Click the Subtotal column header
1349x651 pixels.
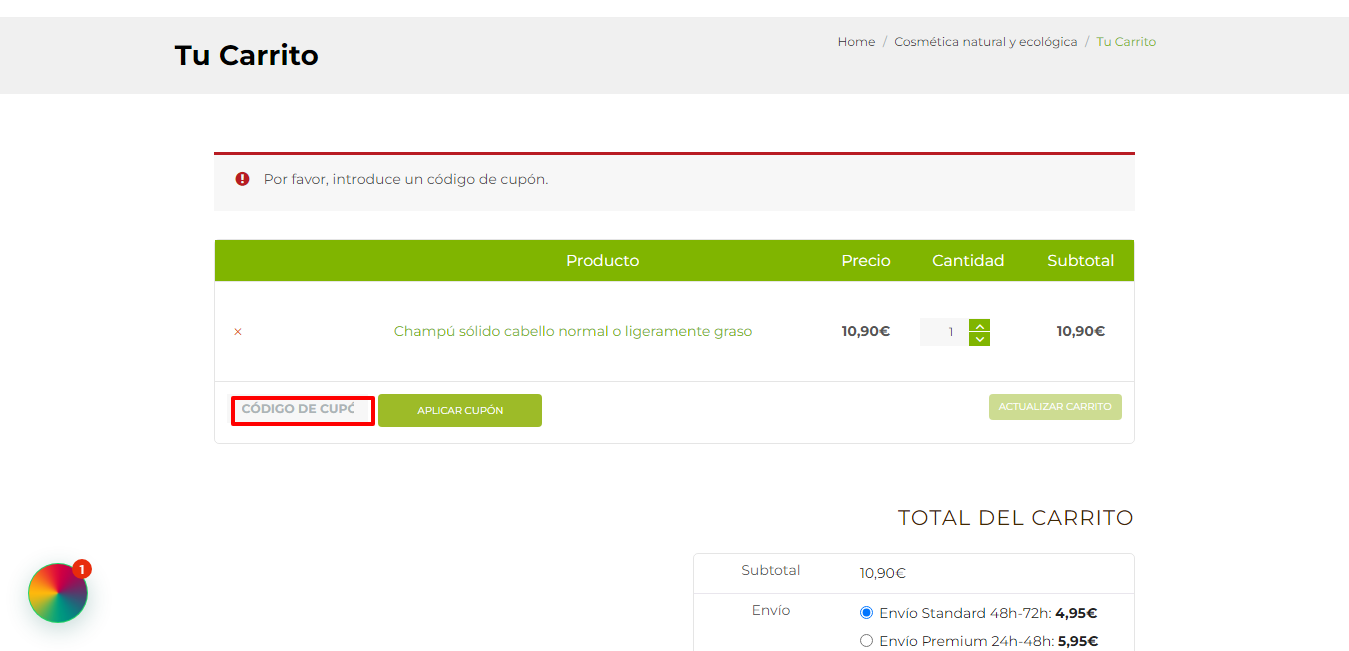pos(1080,260)
